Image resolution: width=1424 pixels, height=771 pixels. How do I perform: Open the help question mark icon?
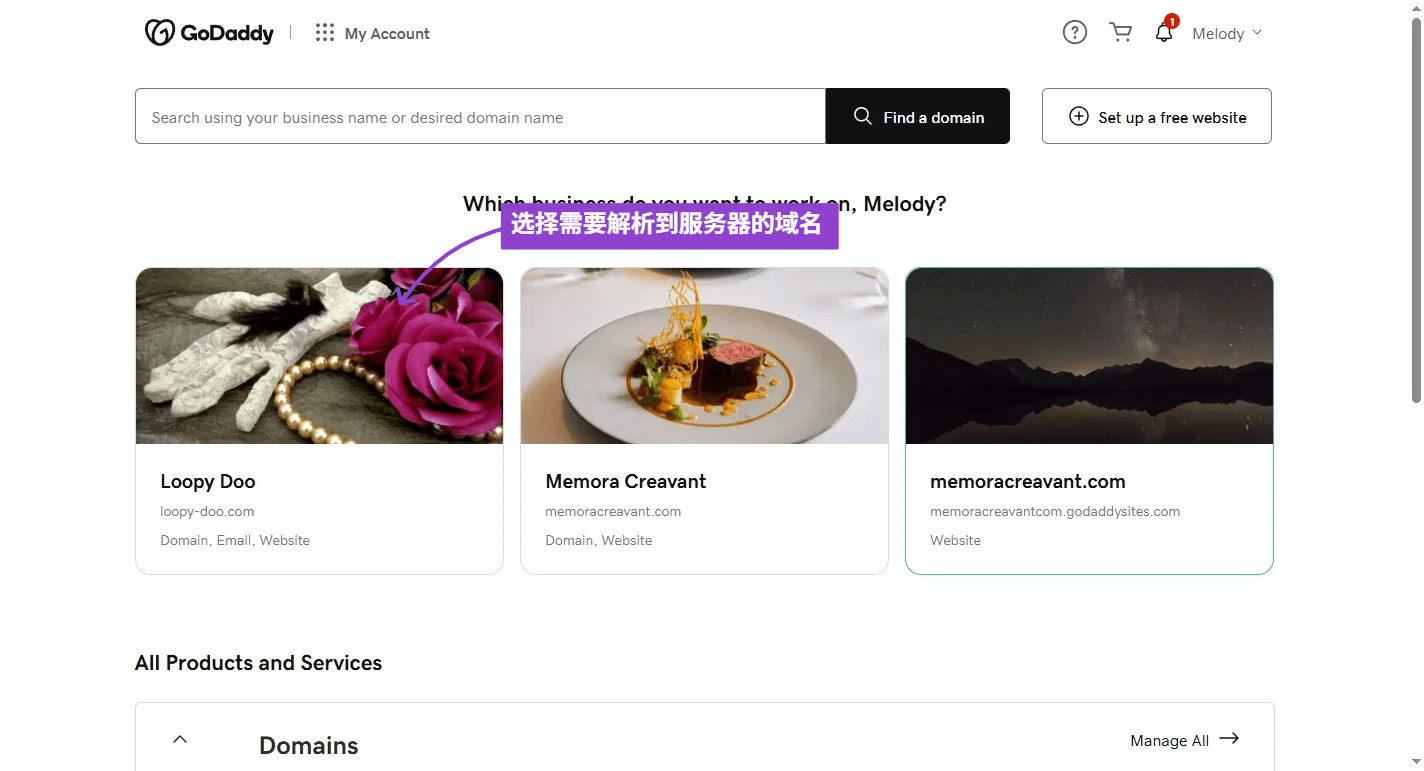pos(1074,33)
